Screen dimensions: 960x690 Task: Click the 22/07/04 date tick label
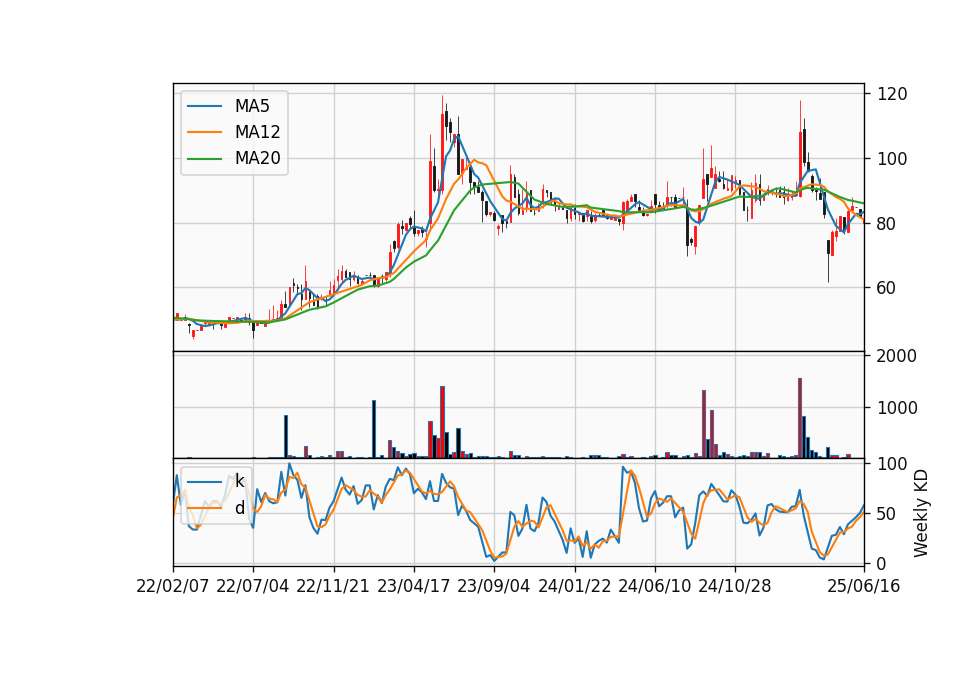click(x=253, y=586)
